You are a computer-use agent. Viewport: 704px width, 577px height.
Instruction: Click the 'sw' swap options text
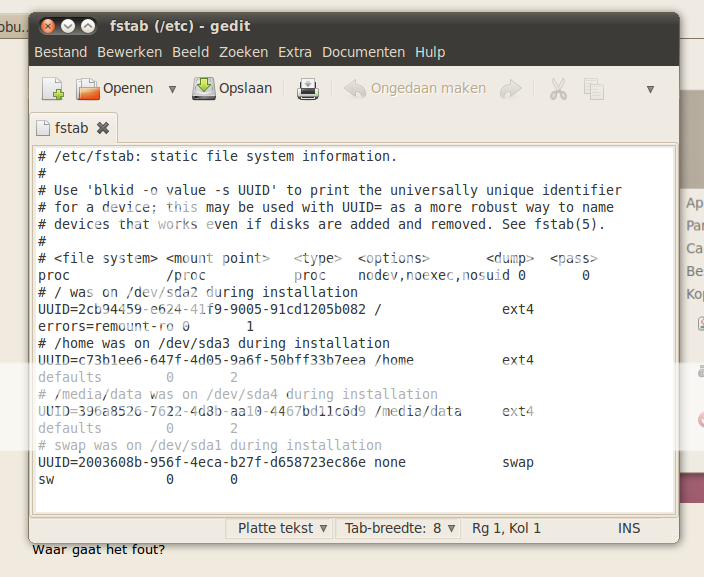point(46,480)
